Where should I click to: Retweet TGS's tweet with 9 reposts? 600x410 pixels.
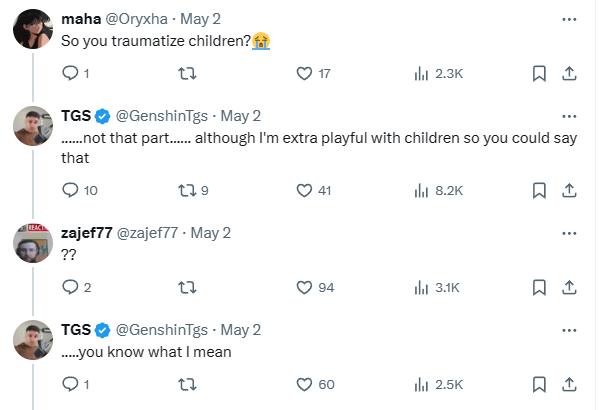click(x=186, y=190)
